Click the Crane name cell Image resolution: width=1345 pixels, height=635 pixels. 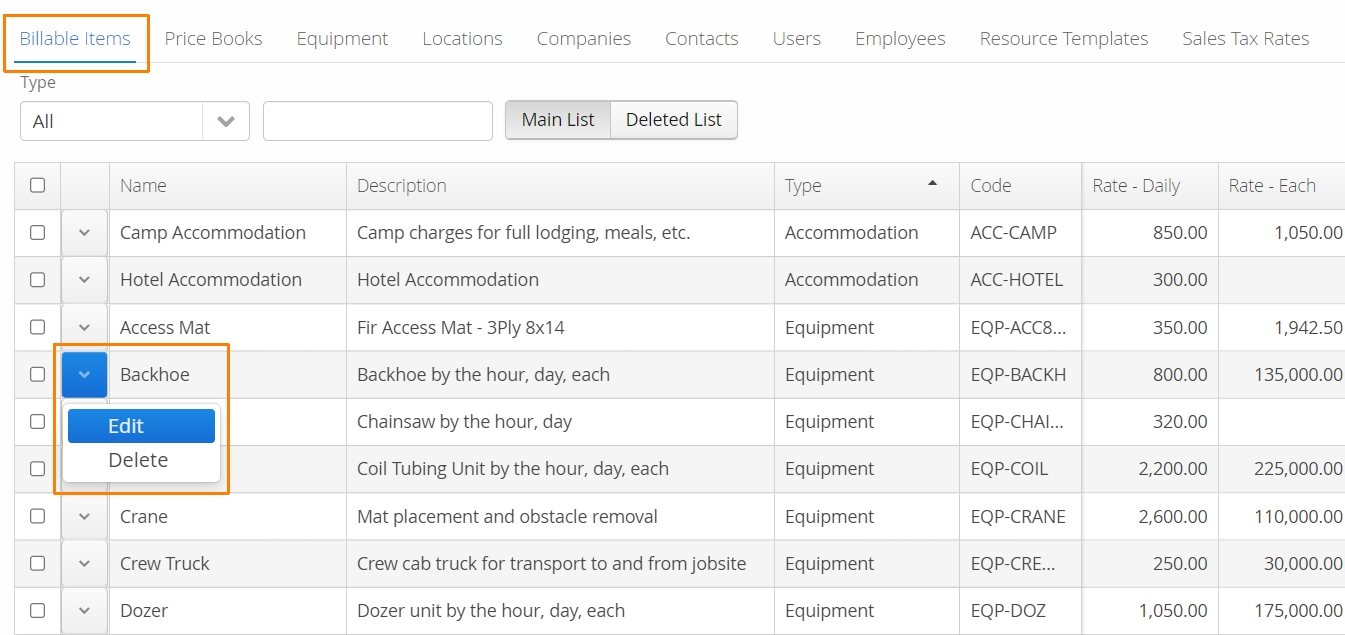tap(228, 516)
